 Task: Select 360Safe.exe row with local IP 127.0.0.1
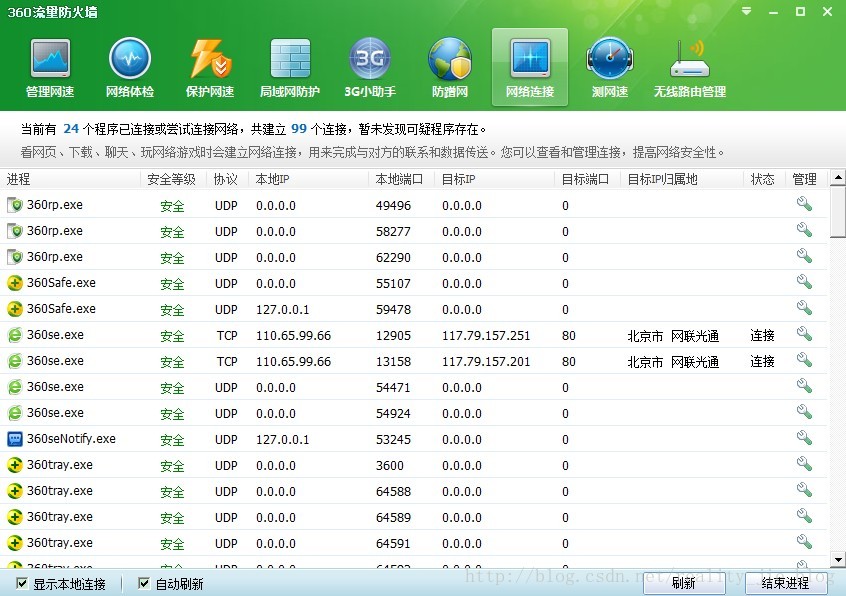pyautogui.click(x=413, y=309)
